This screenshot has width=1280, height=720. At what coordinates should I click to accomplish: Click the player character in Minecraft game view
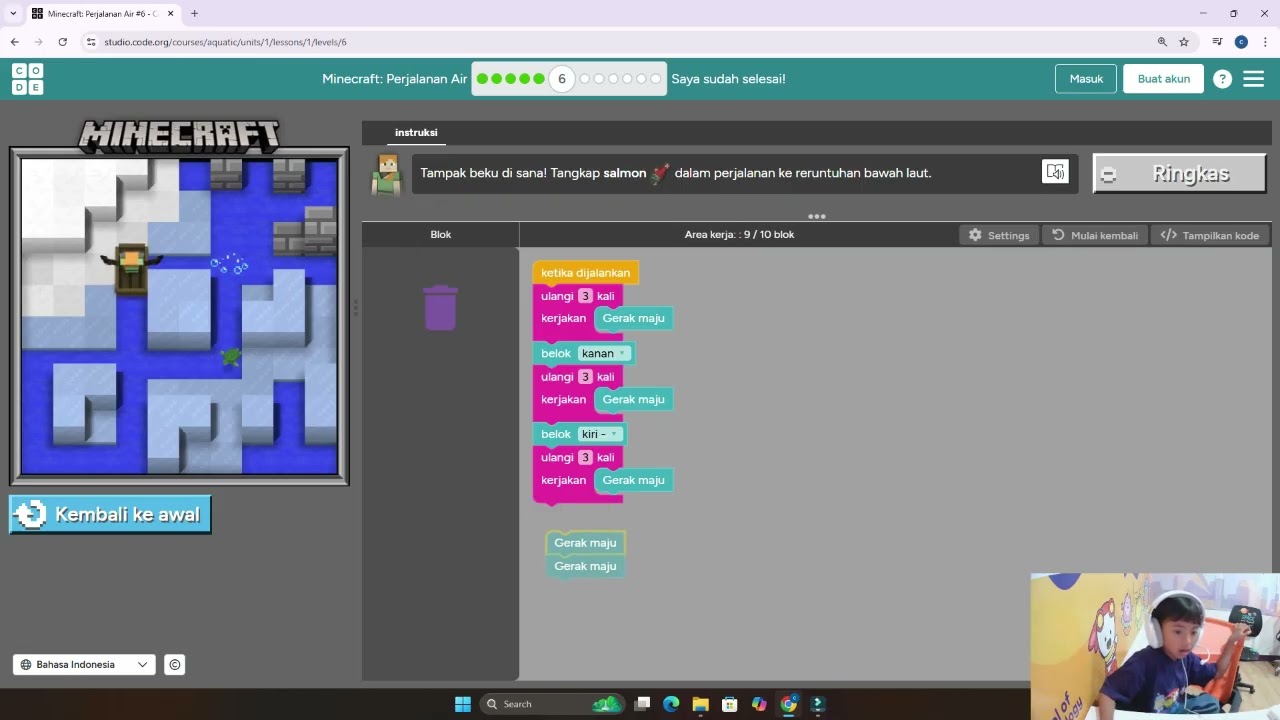tap(131, 267)
